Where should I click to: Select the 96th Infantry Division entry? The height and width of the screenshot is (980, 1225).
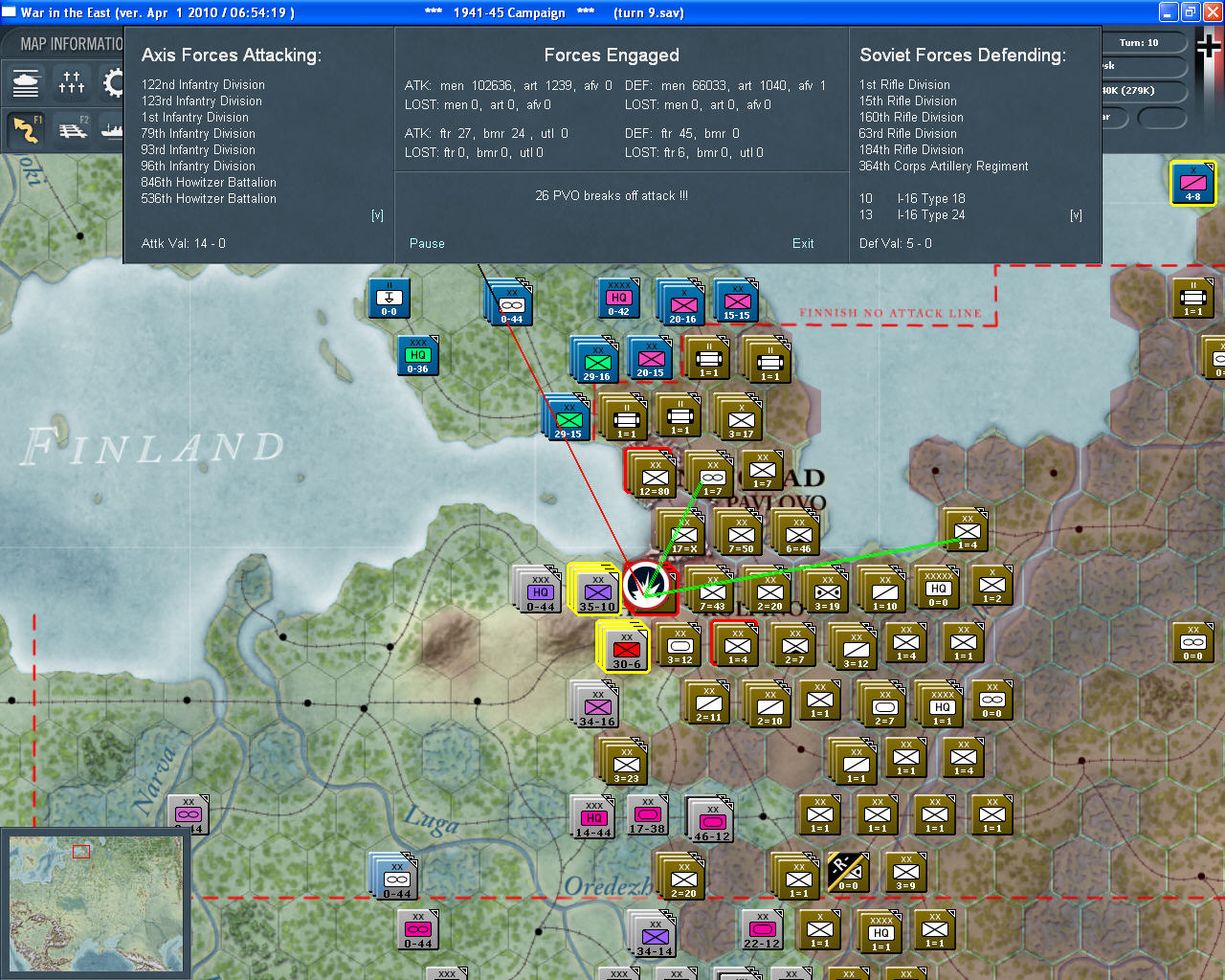(x=198, y=166)
